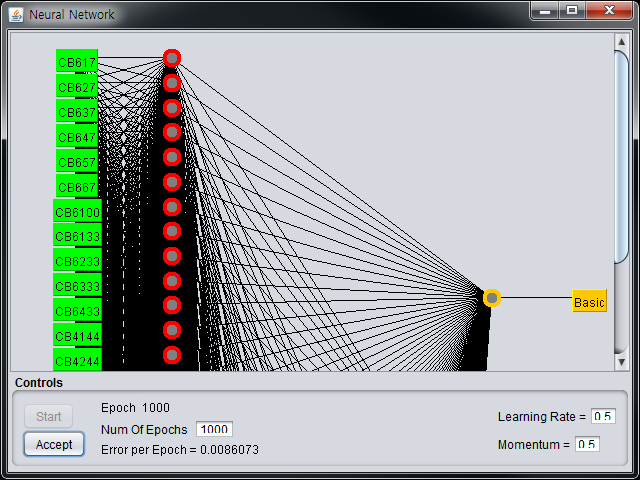Click the Java icon in title bar
This screenshot has height=480, width=640.
point(16,15)
